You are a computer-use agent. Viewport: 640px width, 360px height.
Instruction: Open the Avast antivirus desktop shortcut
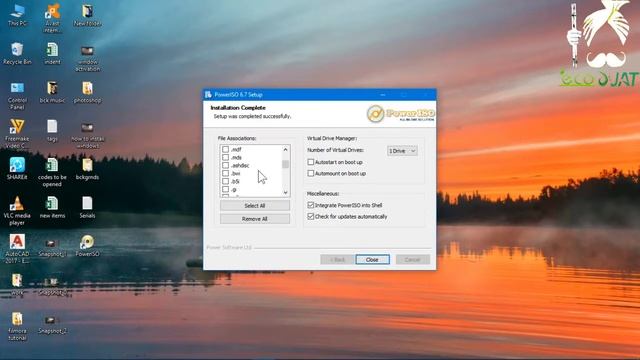52,18
